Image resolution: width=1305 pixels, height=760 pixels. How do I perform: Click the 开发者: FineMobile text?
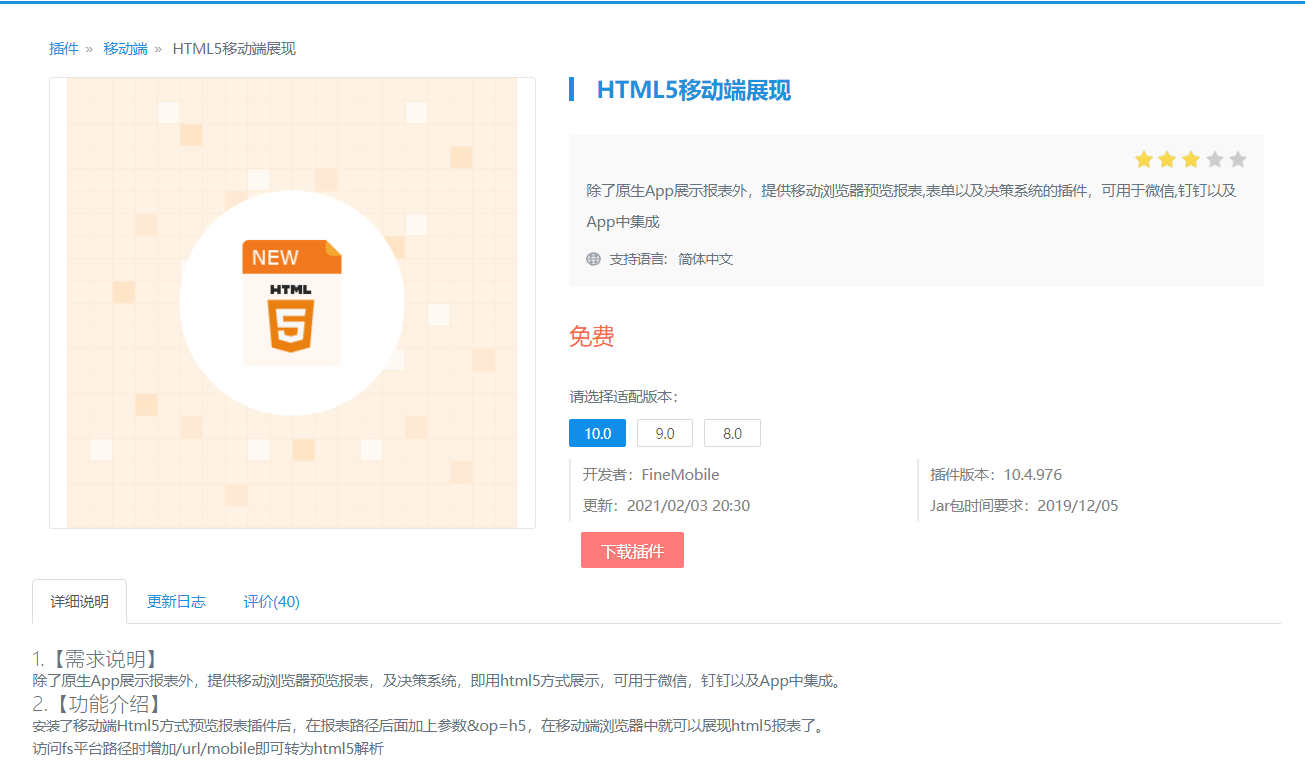click(651, 474)
